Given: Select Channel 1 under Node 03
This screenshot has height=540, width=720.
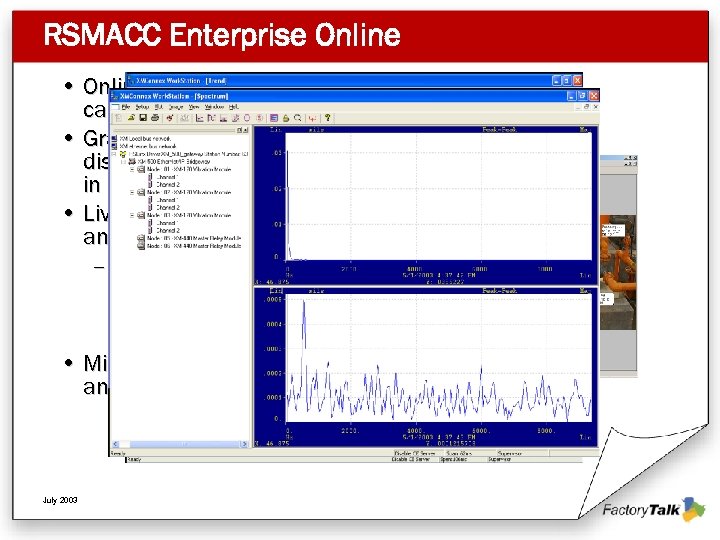Looking at the screenshot, I should [167, 223].
